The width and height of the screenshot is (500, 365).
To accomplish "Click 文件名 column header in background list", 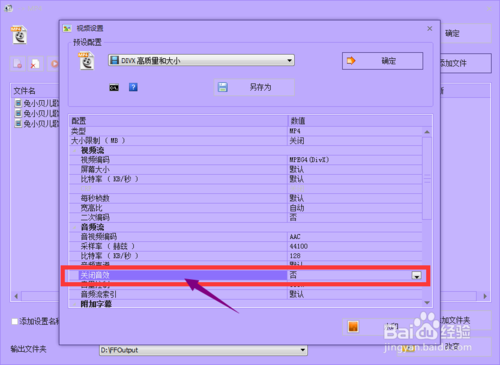I will point(35,91).
